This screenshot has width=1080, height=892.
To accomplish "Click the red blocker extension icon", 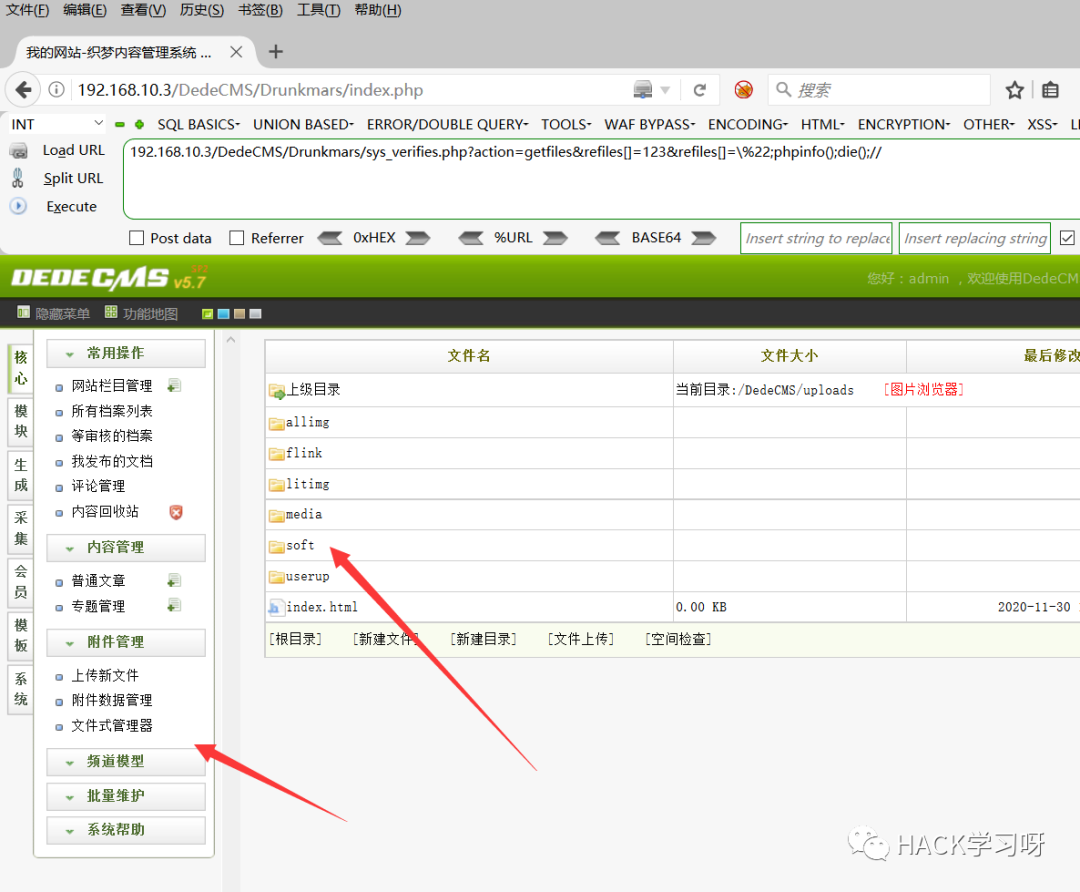I will [743, 90].
